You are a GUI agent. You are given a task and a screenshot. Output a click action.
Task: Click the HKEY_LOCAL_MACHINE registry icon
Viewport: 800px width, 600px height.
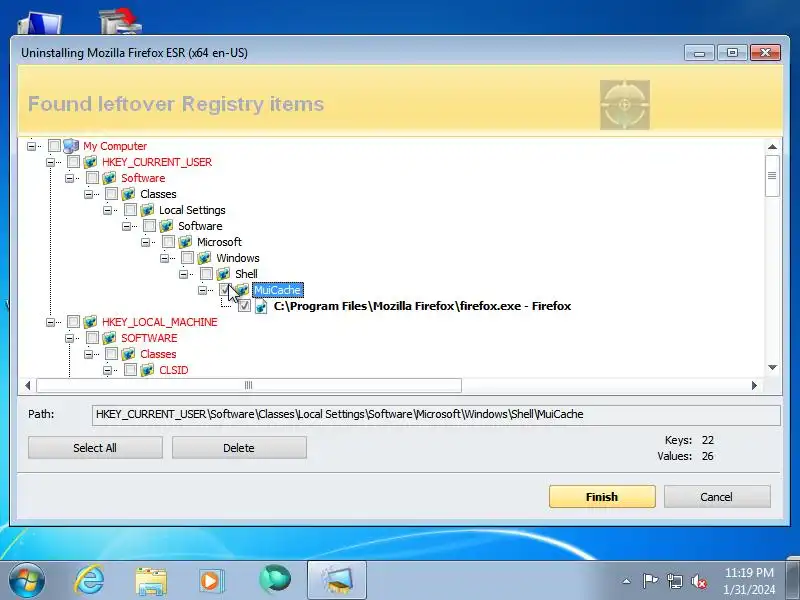90,322
